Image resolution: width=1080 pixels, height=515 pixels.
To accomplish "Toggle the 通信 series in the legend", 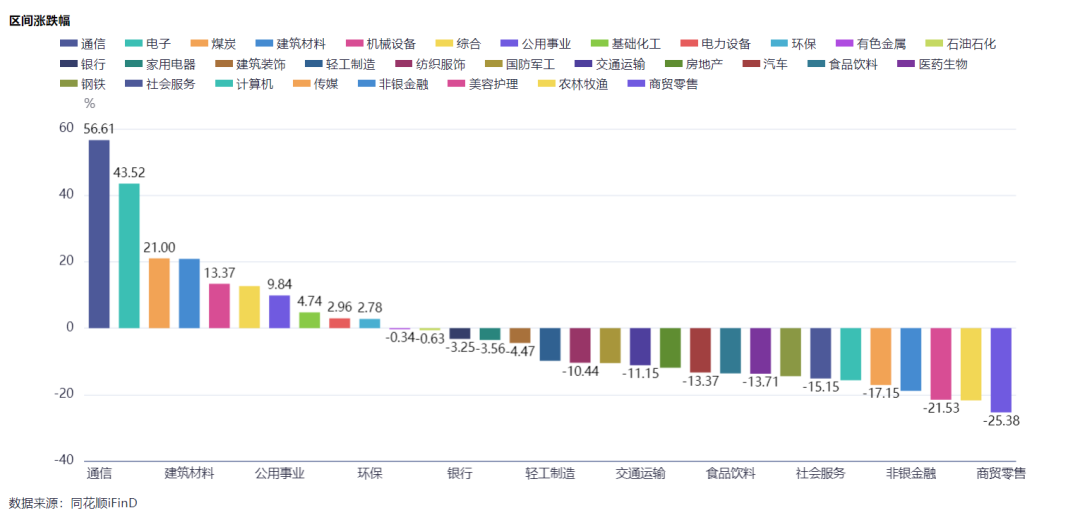I will (x=82, y=44).
